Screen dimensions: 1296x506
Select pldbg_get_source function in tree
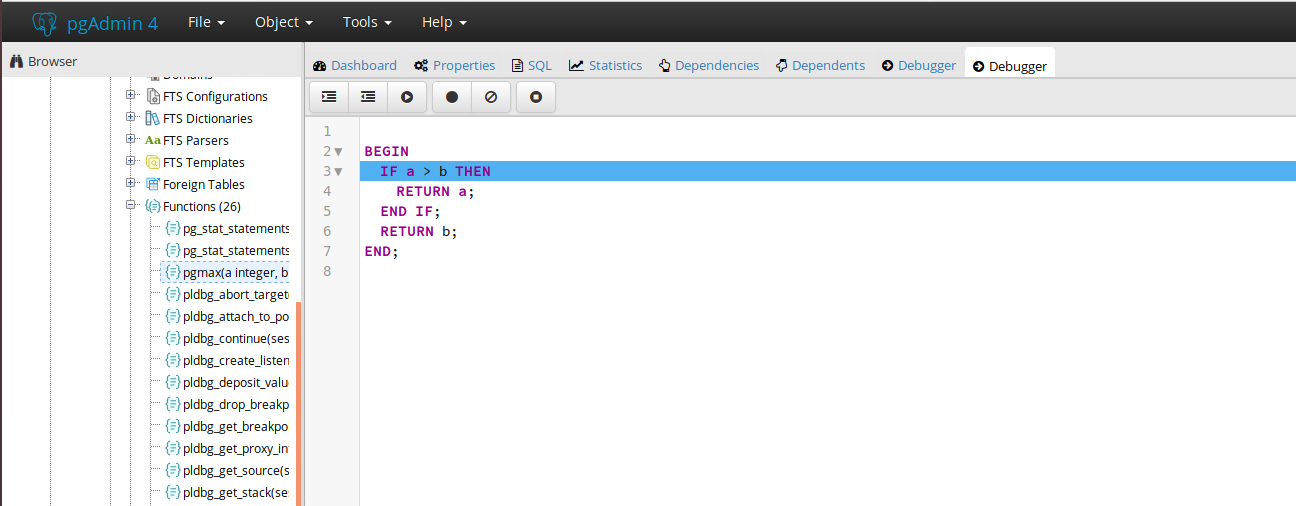[235, 470]
